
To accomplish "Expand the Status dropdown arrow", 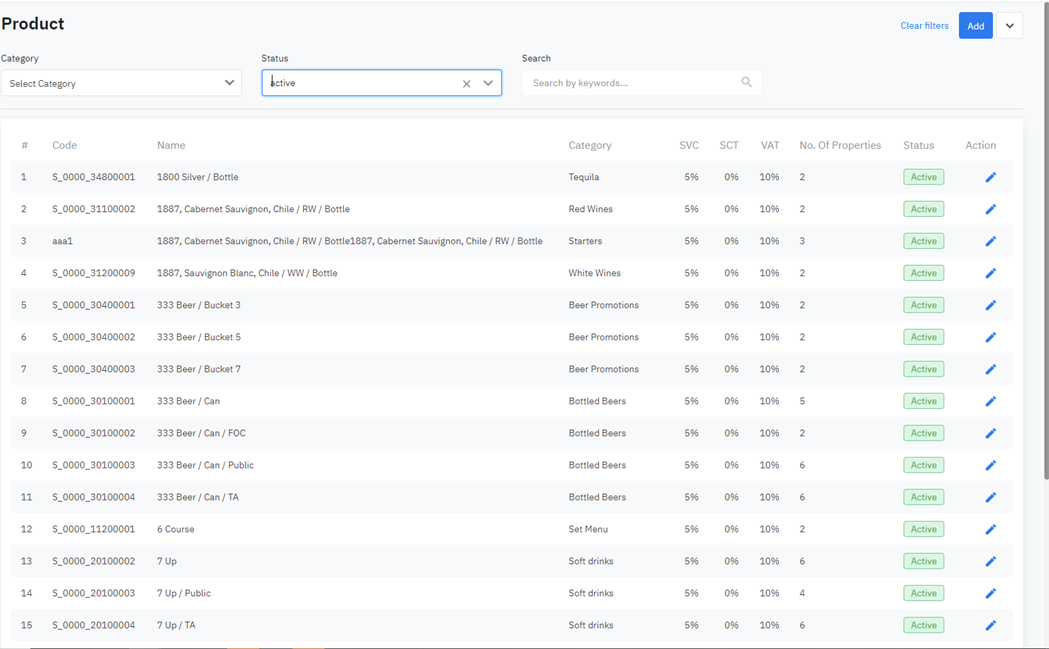I will pos(488,83).
